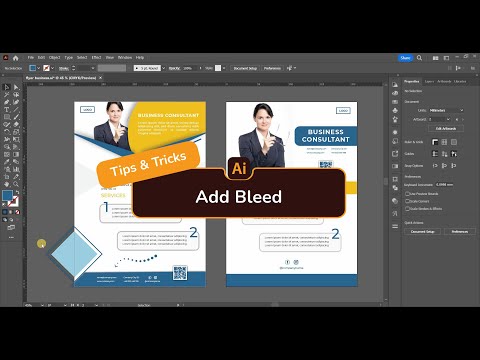The height and width of the screenshot is (360, 480).
Task: Click the blue Fill swatch in toolbar
Action: click(7, 196)
